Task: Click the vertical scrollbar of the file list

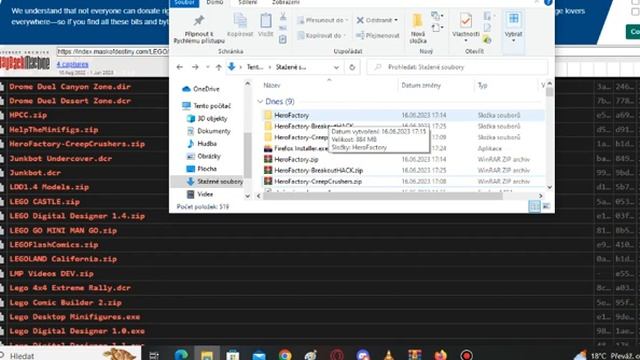Action: click(x=549, y=93)
